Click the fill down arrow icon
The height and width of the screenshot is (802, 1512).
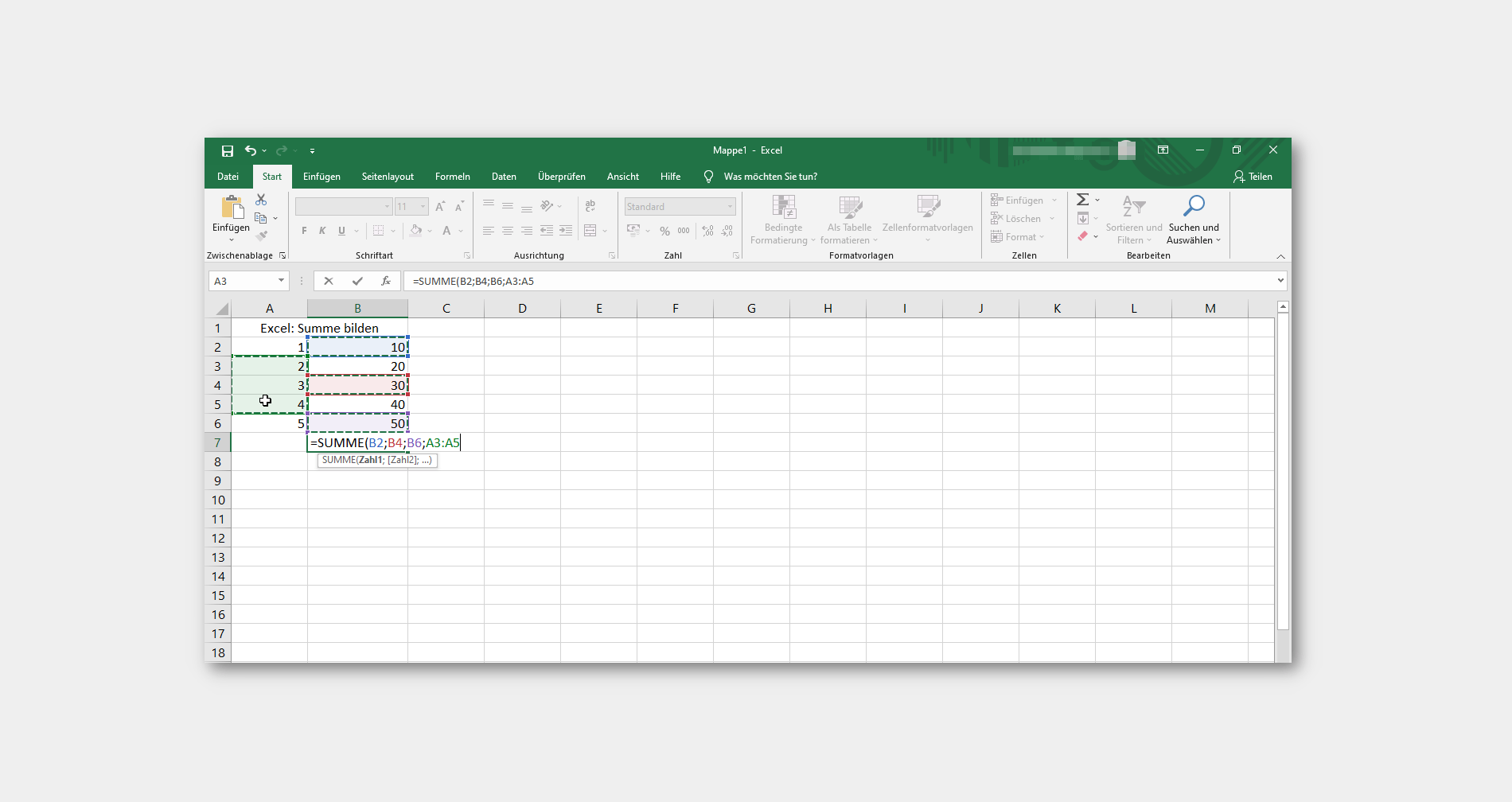pos(1083,218)
